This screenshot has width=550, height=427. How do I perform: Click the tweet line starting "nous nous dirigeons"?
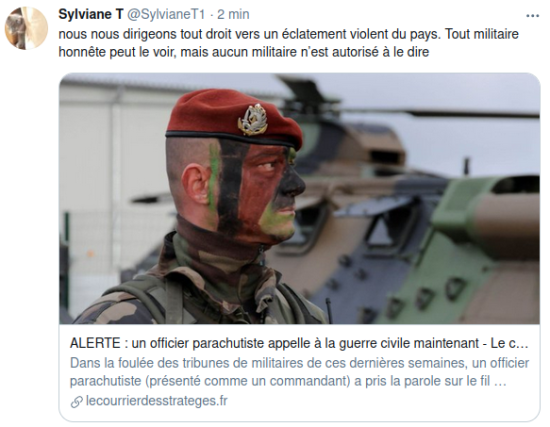pos(288,34)
